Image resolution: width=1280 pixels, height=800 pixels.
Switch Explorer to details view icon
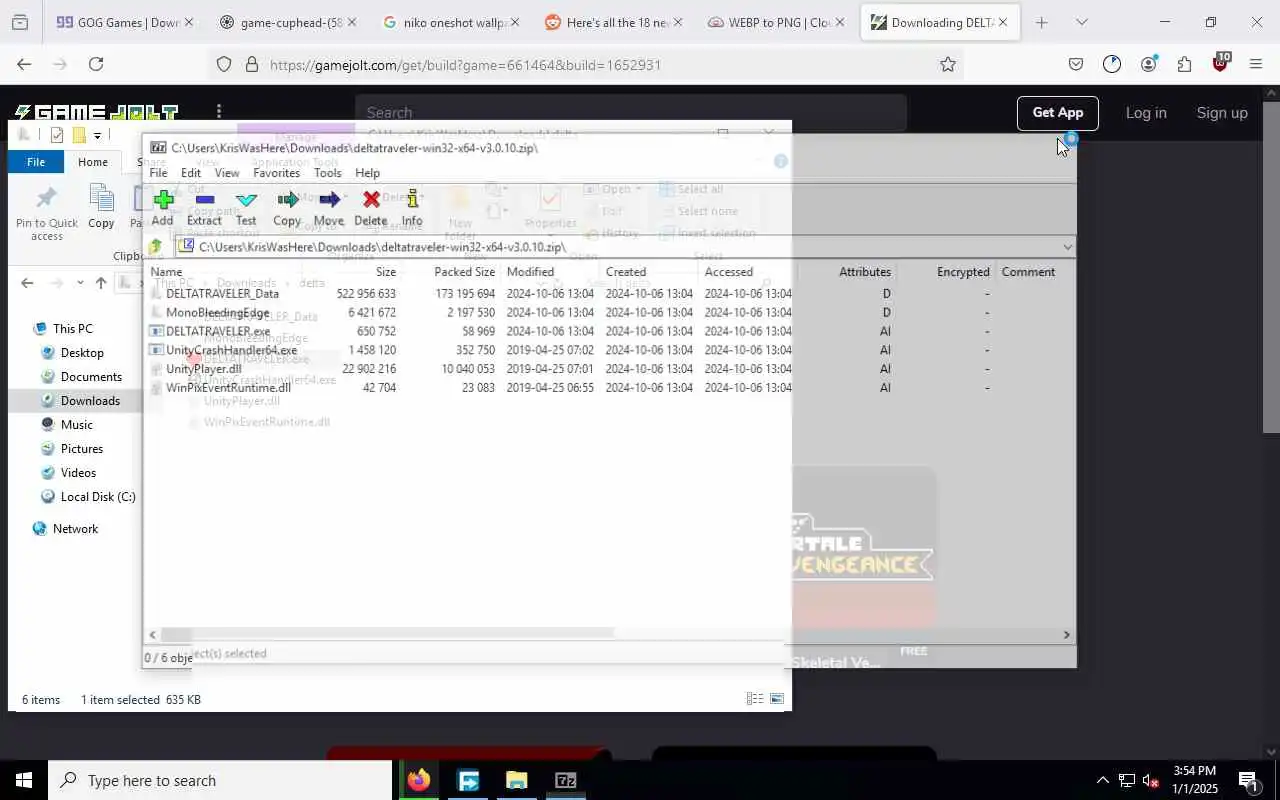point(755,699)
